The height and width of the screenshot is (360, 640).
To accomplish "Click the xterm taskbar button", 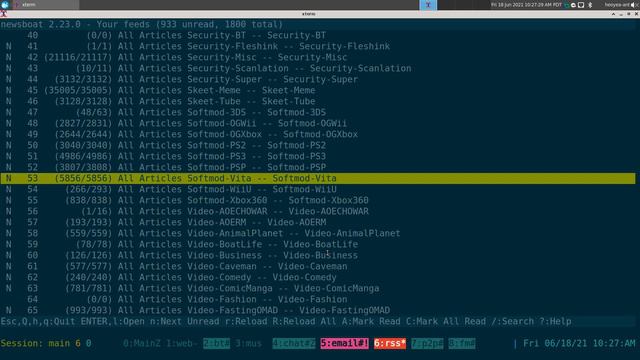I will pyautogui.click(x=45, y=4).
